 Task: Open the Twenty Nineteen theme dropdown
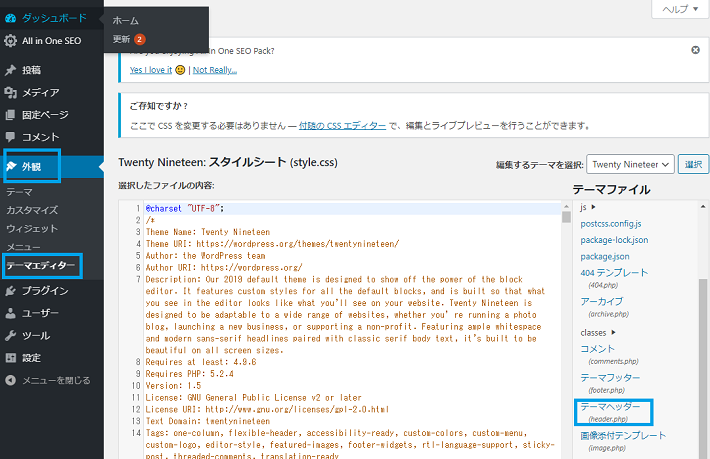click(630, 164)
